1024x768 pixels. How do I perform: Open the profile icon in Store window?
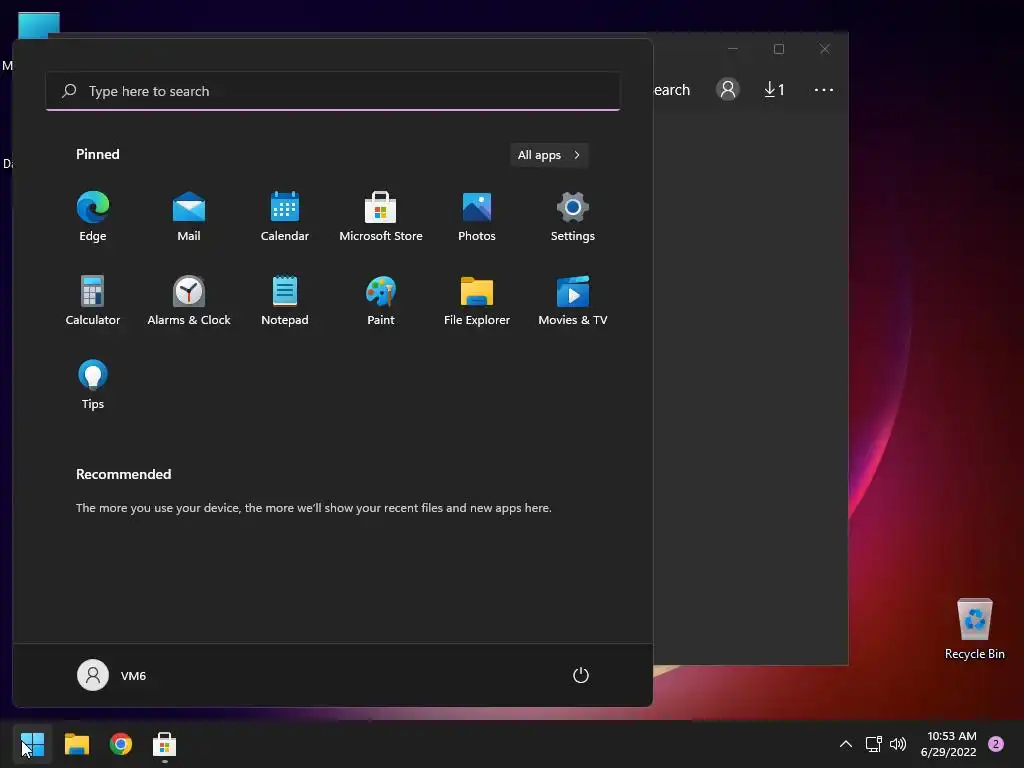pyautogui.click(x=728, y=89)
